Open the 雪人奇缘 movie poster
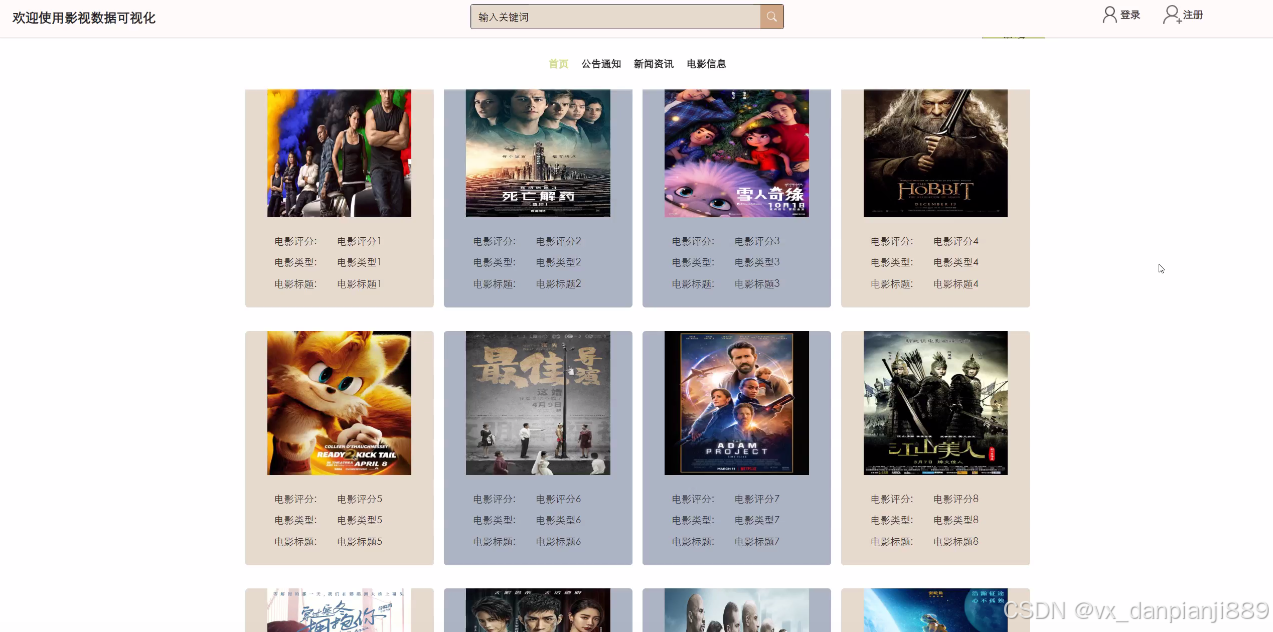This screenshot has width=1273, height=632. [737, 153]
